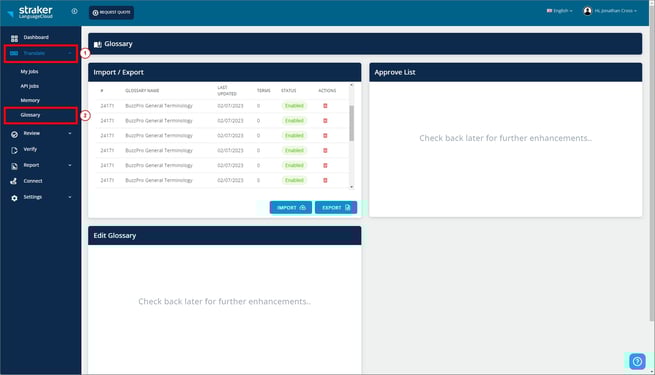Expand the Settings section chevron
The width and height of the screenshot is (655, 375).
coord(70,197)
